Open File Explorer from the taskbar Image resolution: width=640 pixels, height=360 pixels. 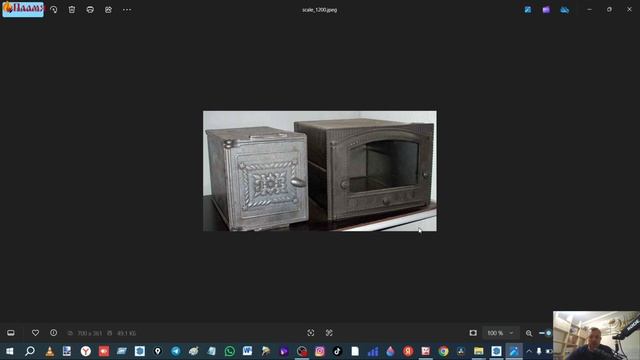pyautogui.click(x=478, y=351)
